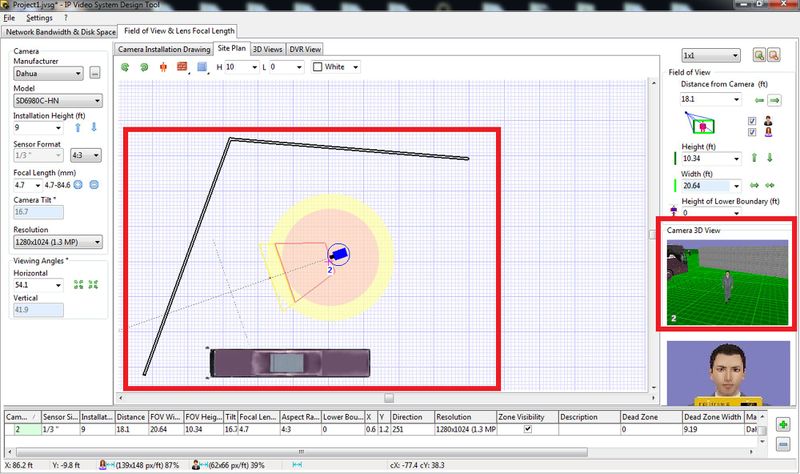Click the blue box object tool

pos(202,67)
